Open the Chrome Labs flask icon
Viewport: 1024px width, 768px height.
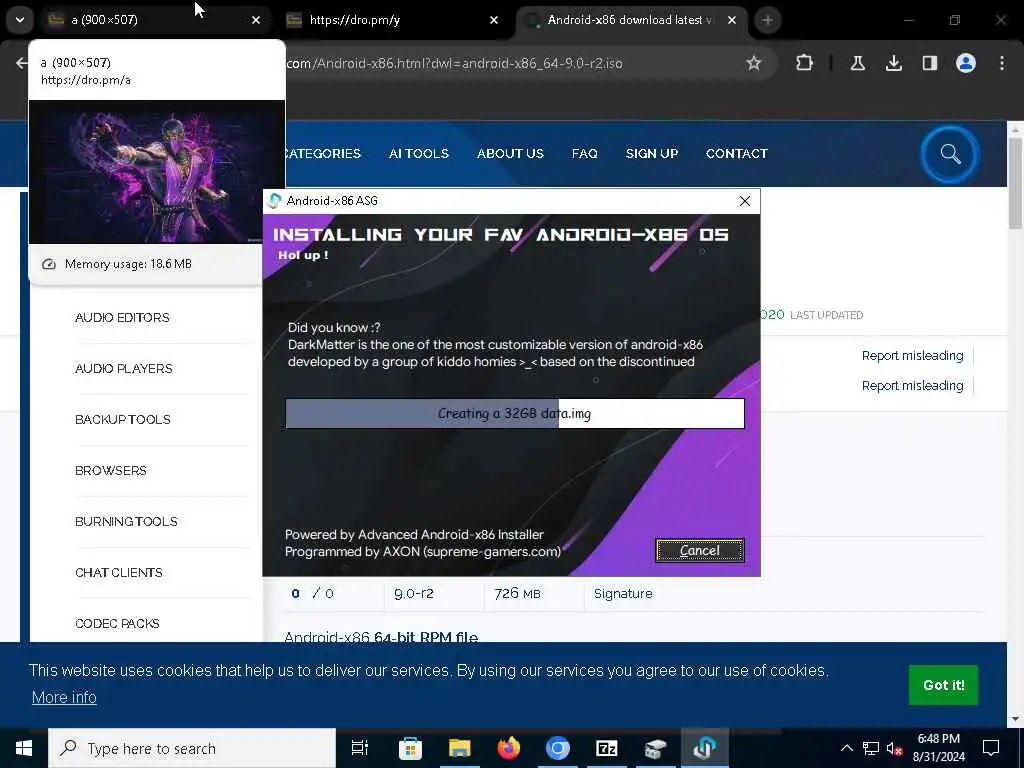click(x=857, y=63)
